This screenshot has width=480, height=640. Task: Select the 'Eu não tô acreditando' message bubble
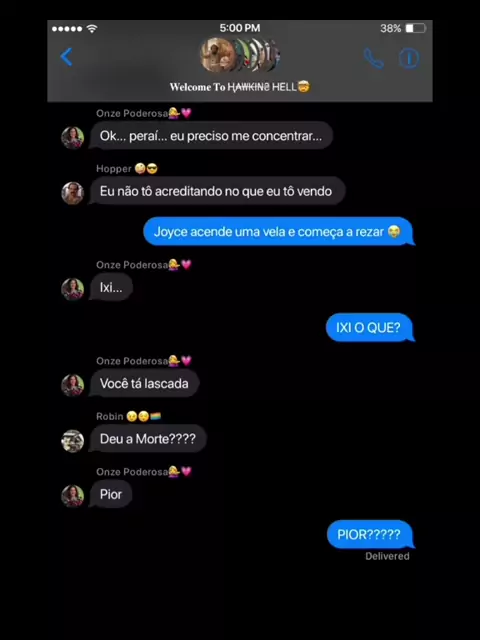point(217,191)
